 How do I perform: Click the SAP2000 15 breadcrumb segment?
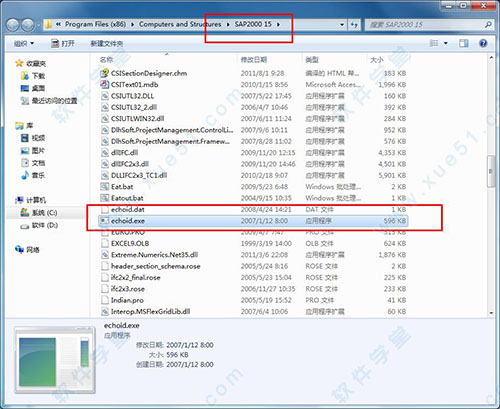[253, 24]
